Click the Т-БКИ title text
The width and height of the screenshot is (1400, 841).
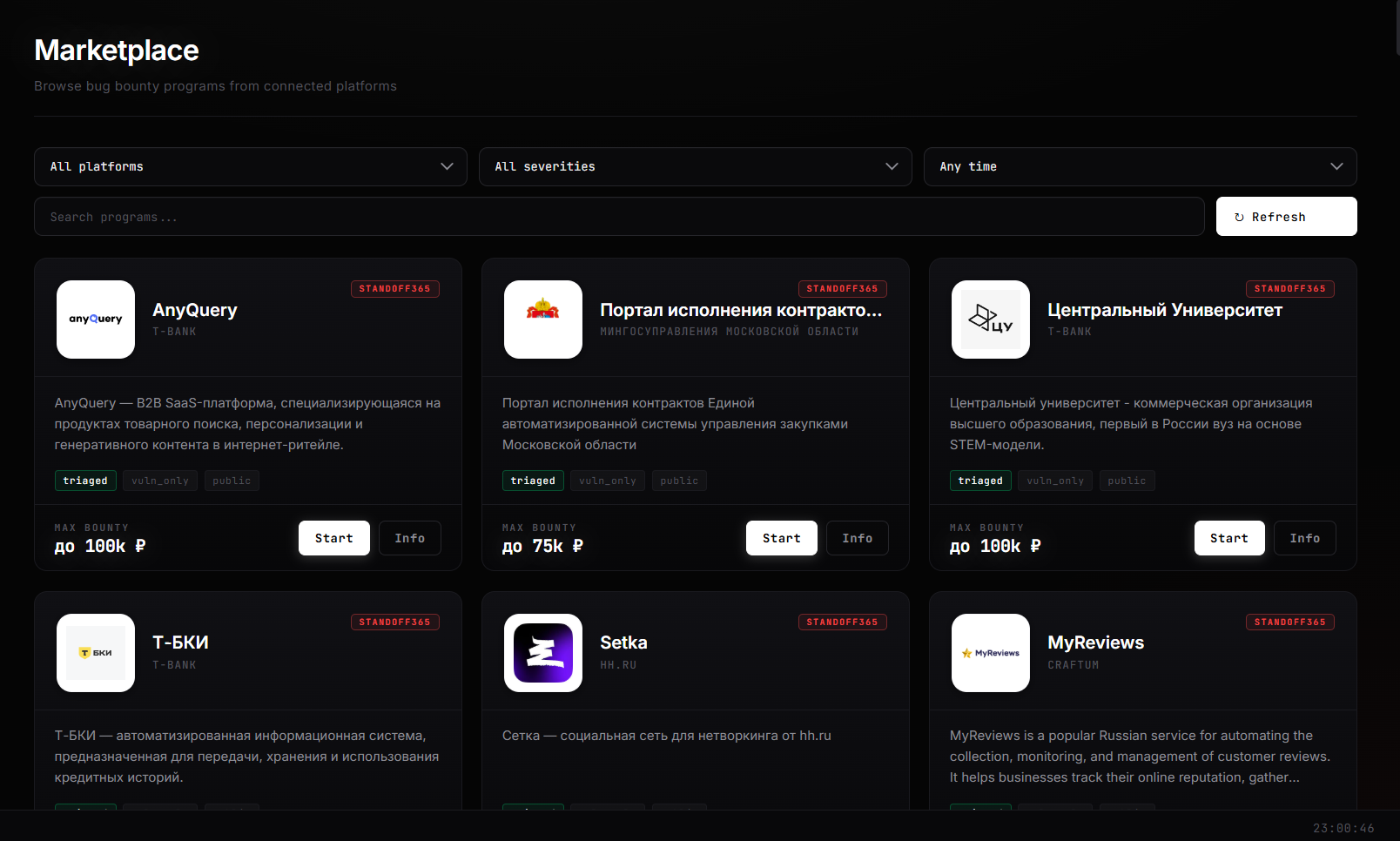[180, 643]
